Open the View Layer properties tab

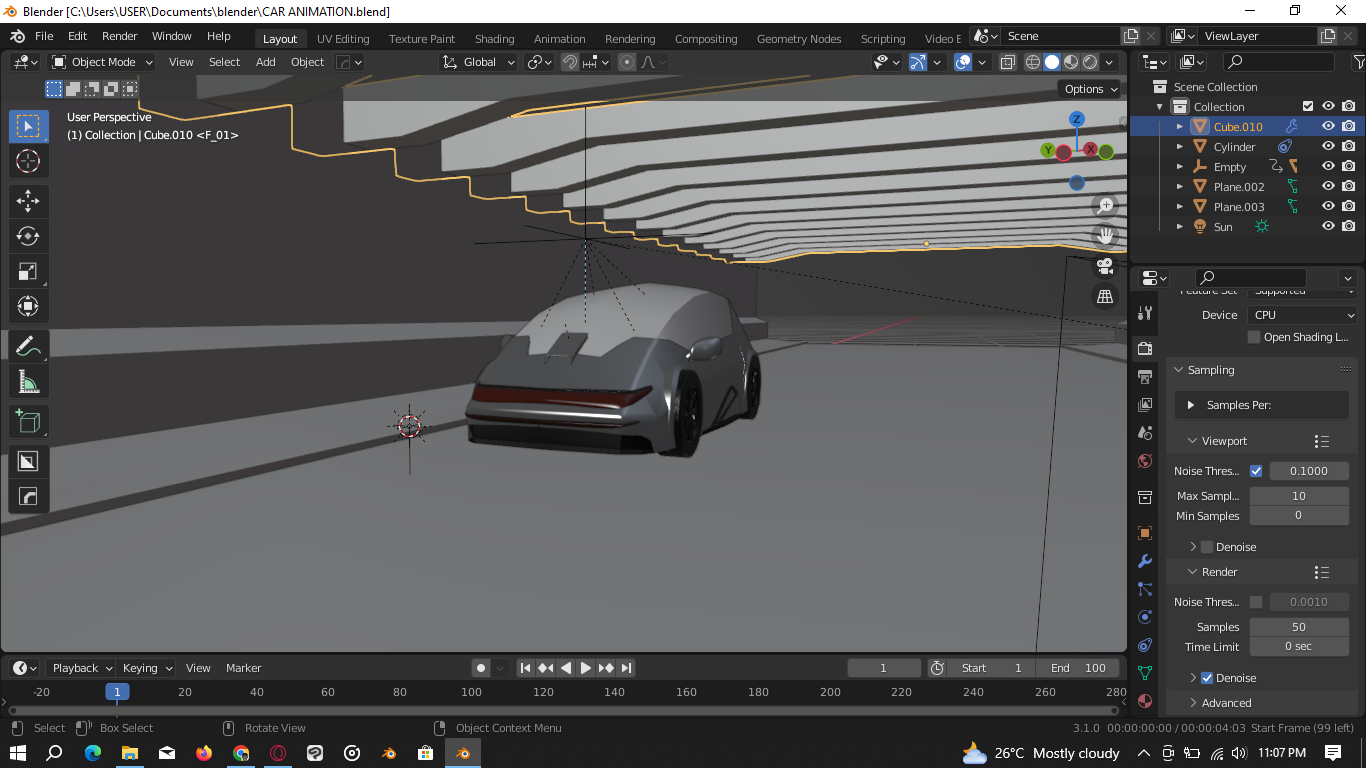click(x=1146, y=405)
